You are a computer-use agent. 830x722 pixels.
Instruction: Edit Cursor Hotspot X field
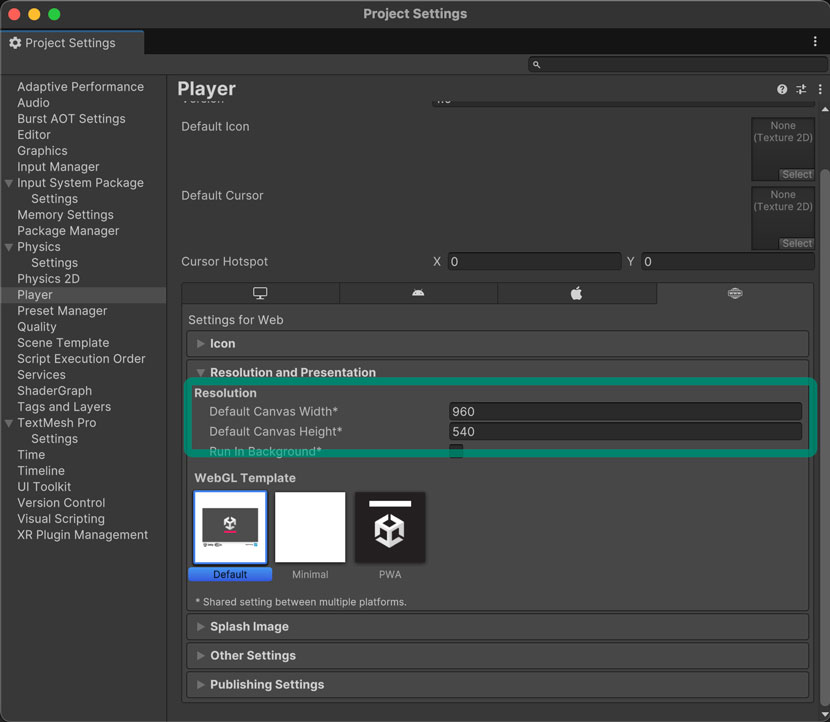click(534, 261)
